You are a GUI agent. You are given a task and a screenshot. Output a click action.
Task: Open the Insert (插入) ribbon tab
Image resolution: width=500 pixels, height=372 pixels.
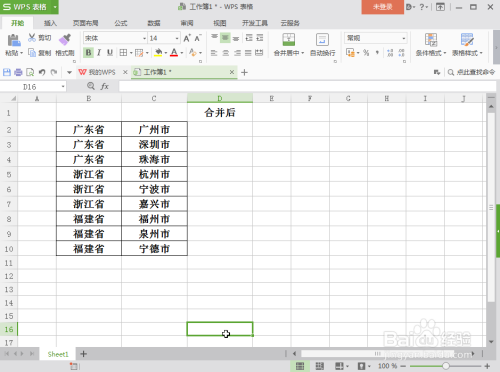click(50, 23)
